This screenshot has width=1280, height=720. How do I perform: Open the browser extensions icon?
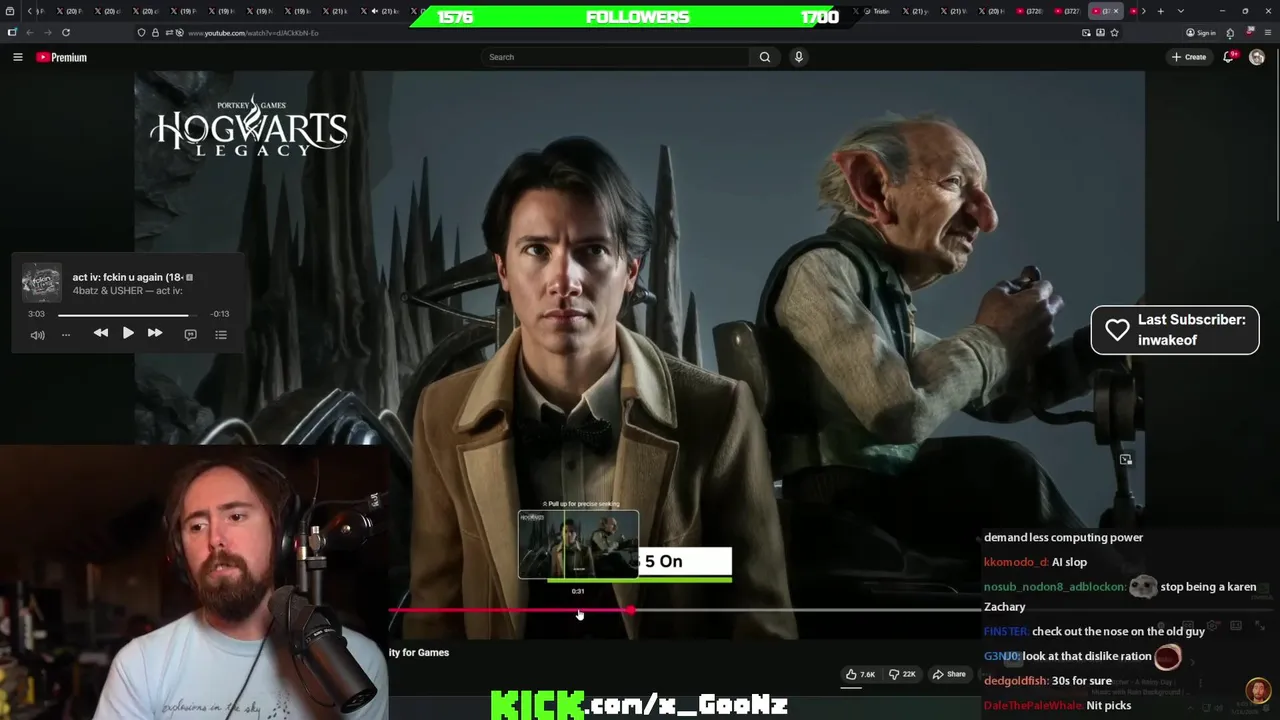pyautogui.click(x=1230, y=32)
